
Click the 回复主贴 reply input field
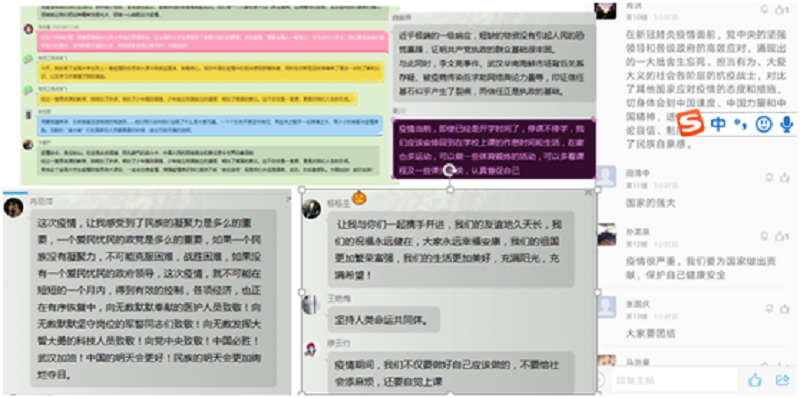[x=675, y=380]
